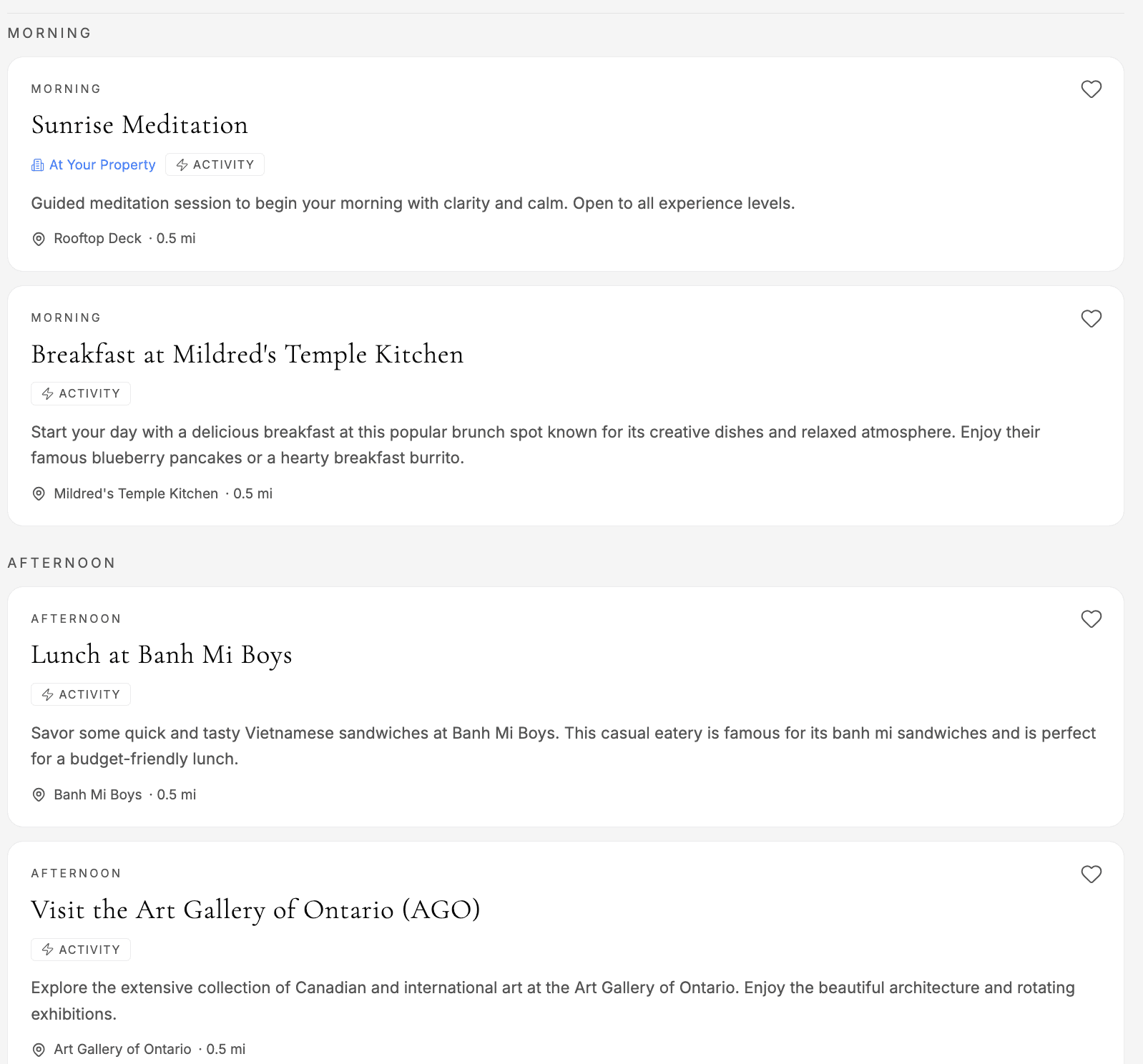Toggle heart on Lunch at Banh Mi Boys
The width and height of the screenshot is (1143, 1064).
coord(1091,619)
